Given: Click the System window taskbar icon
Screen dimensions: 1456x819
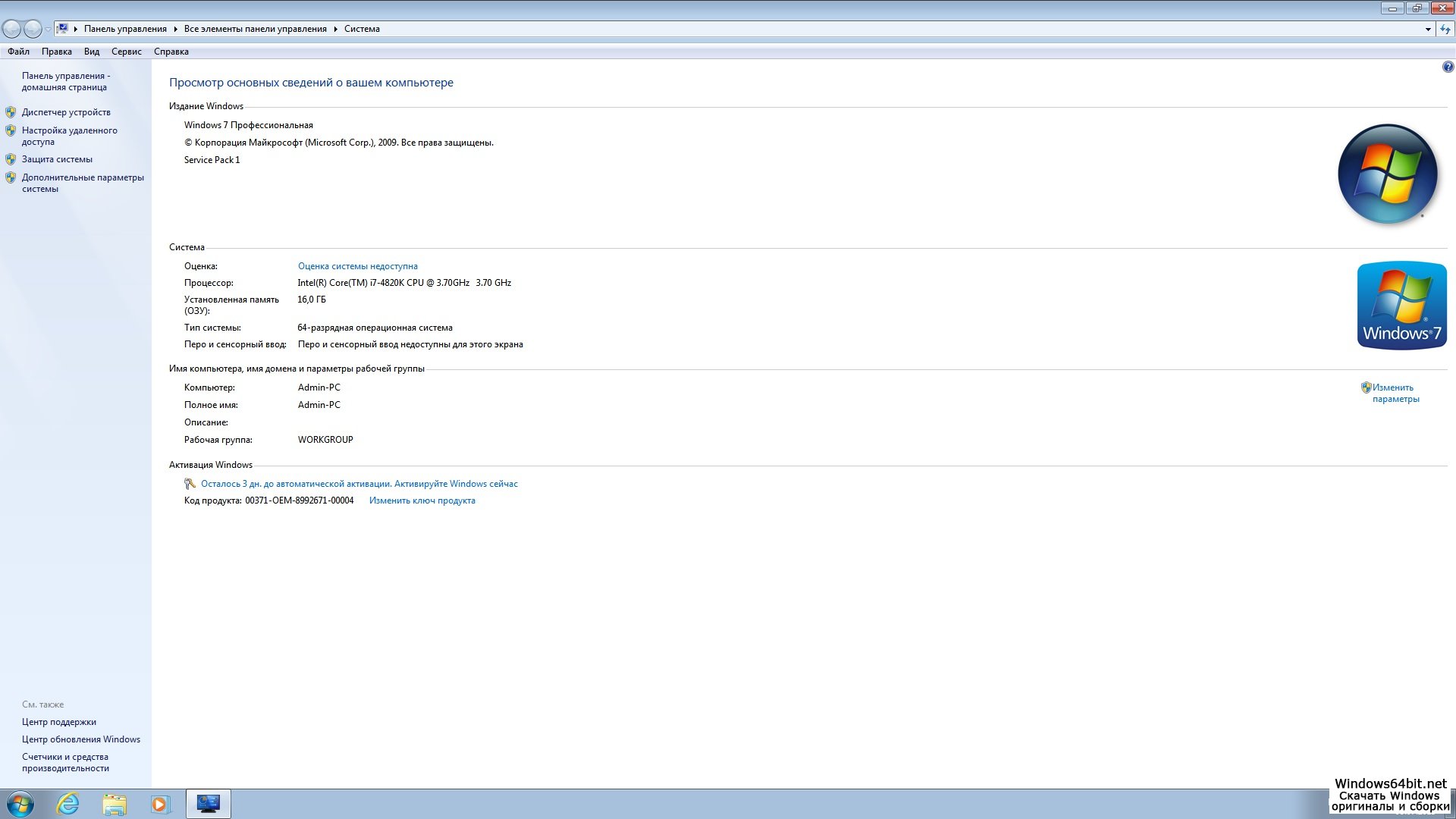Looking at the screenshot, I should click(208, 804).
